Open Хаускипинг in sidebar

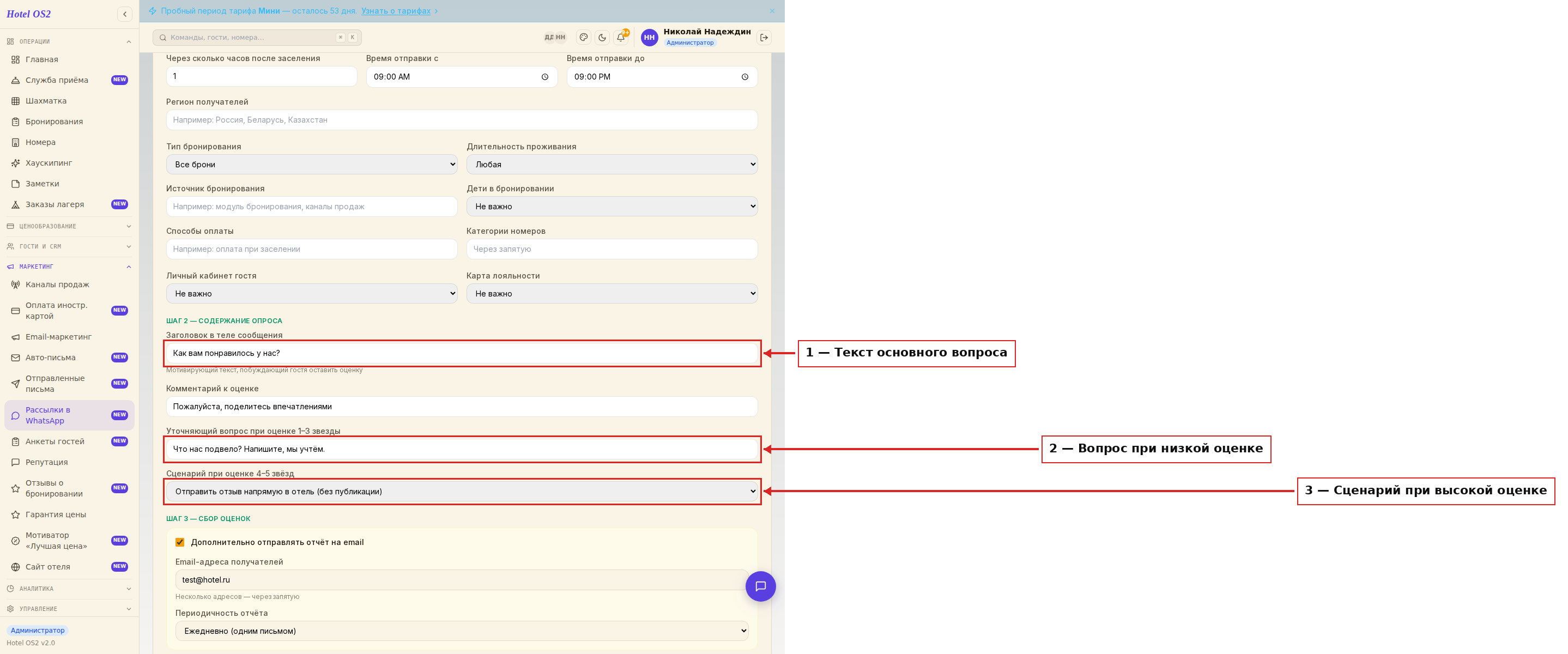[x=69, y=162]
